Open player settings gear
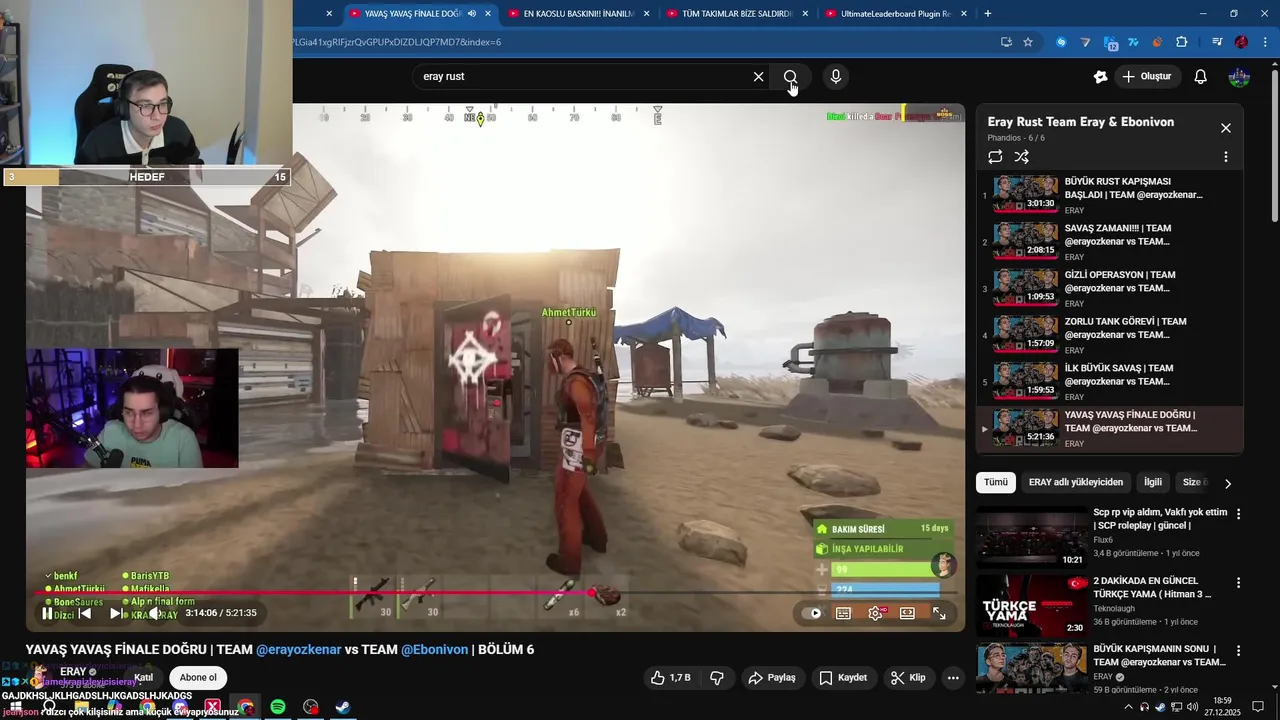Screen dimensions: 1280x720 [x=876, y=614]
